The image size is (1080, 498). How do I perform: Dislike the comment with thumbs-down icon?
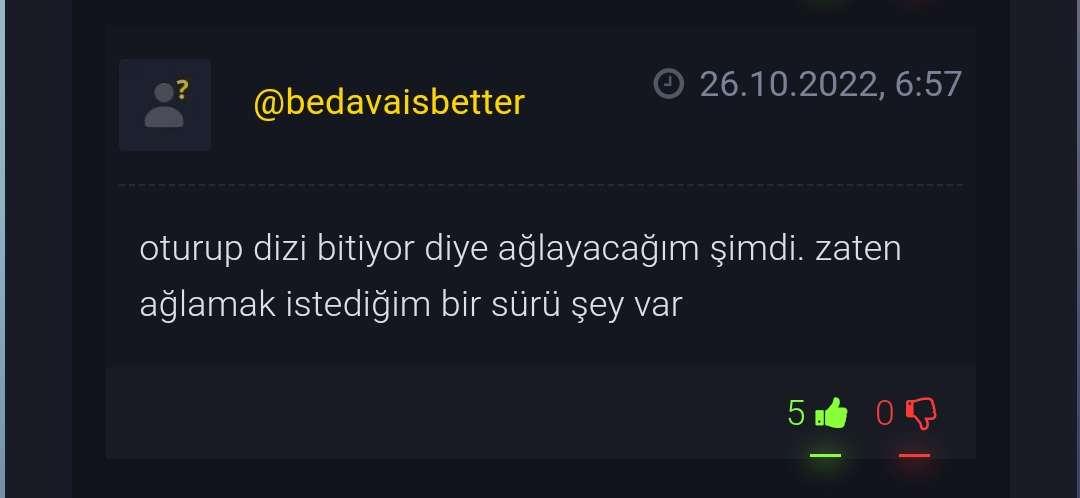pos(921,414)
